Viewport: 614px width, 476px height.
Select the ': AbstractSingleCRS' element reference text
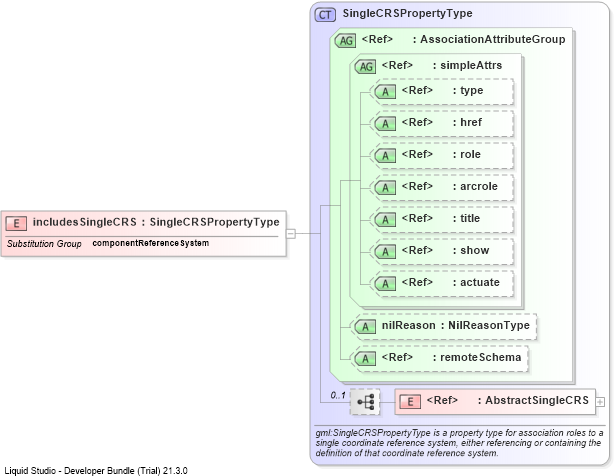tap(533, 400)
